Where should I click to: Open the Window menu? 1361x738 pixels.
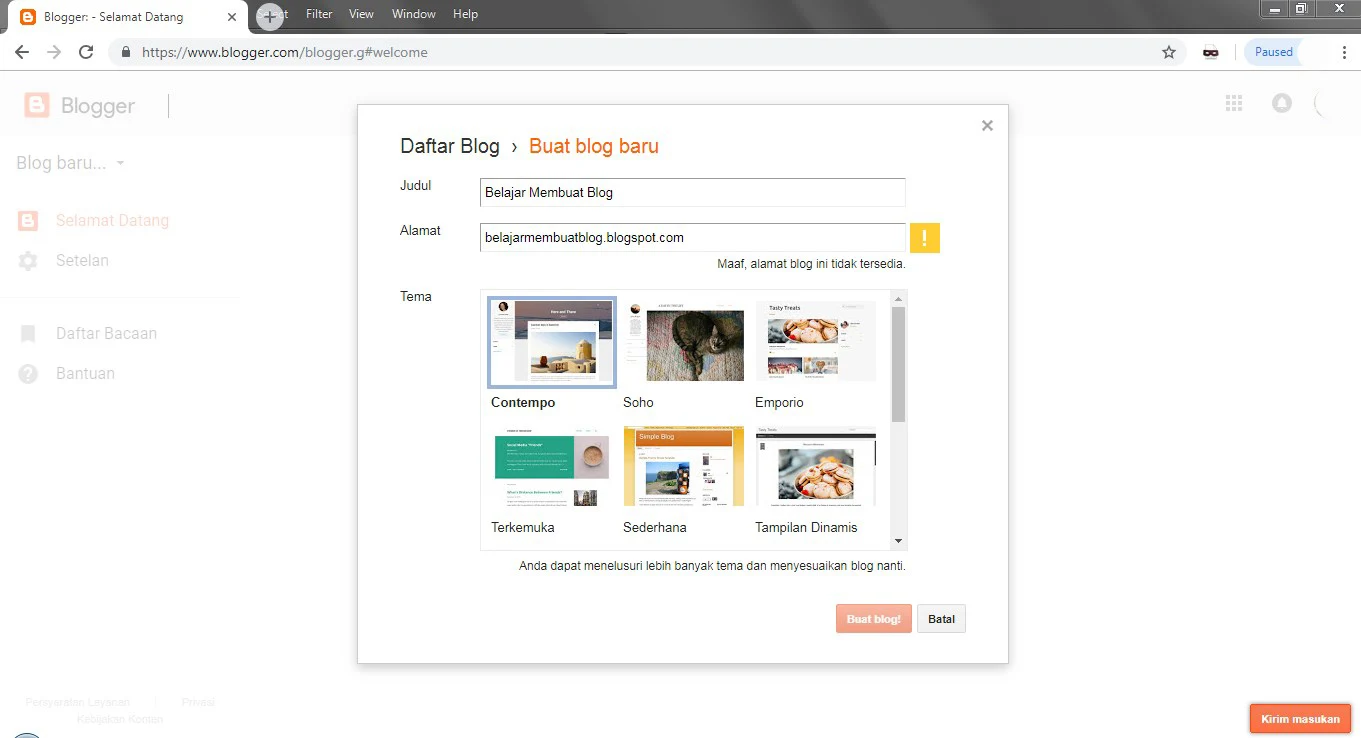point(414,14)
